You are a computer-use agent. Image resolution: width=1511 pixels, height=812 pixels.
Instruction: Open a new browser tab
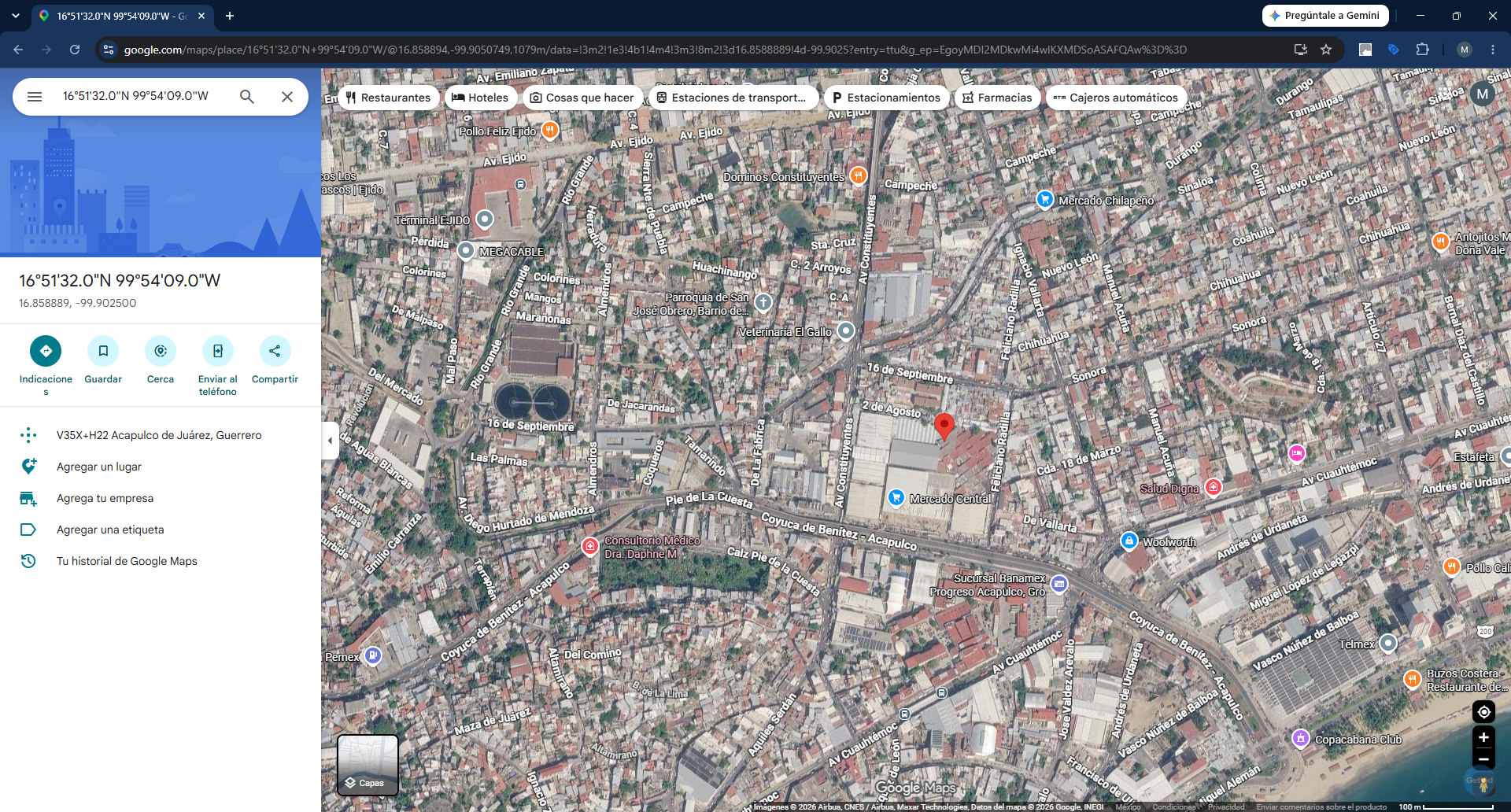[x=230, y=16]
